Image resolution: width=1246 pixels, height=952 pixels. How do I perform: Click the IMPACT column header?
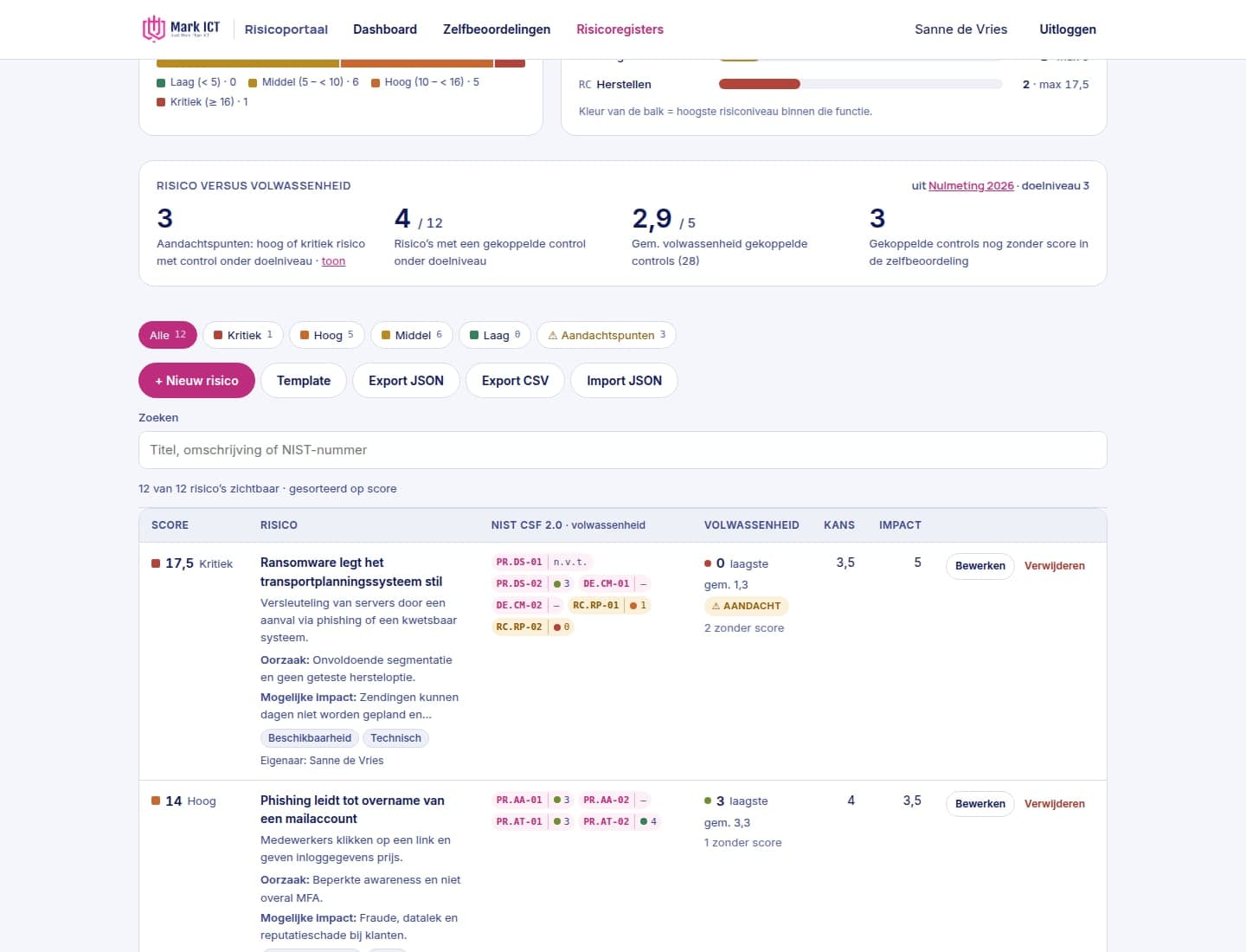point(900,525)
